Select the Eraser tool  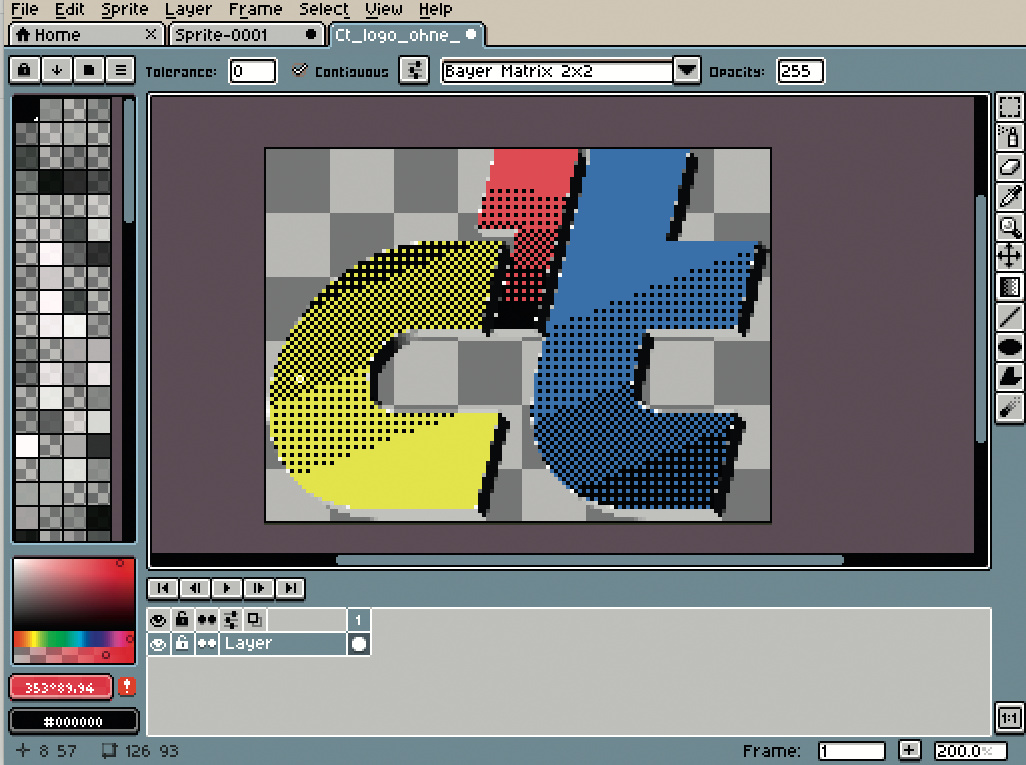[1009, 166]
